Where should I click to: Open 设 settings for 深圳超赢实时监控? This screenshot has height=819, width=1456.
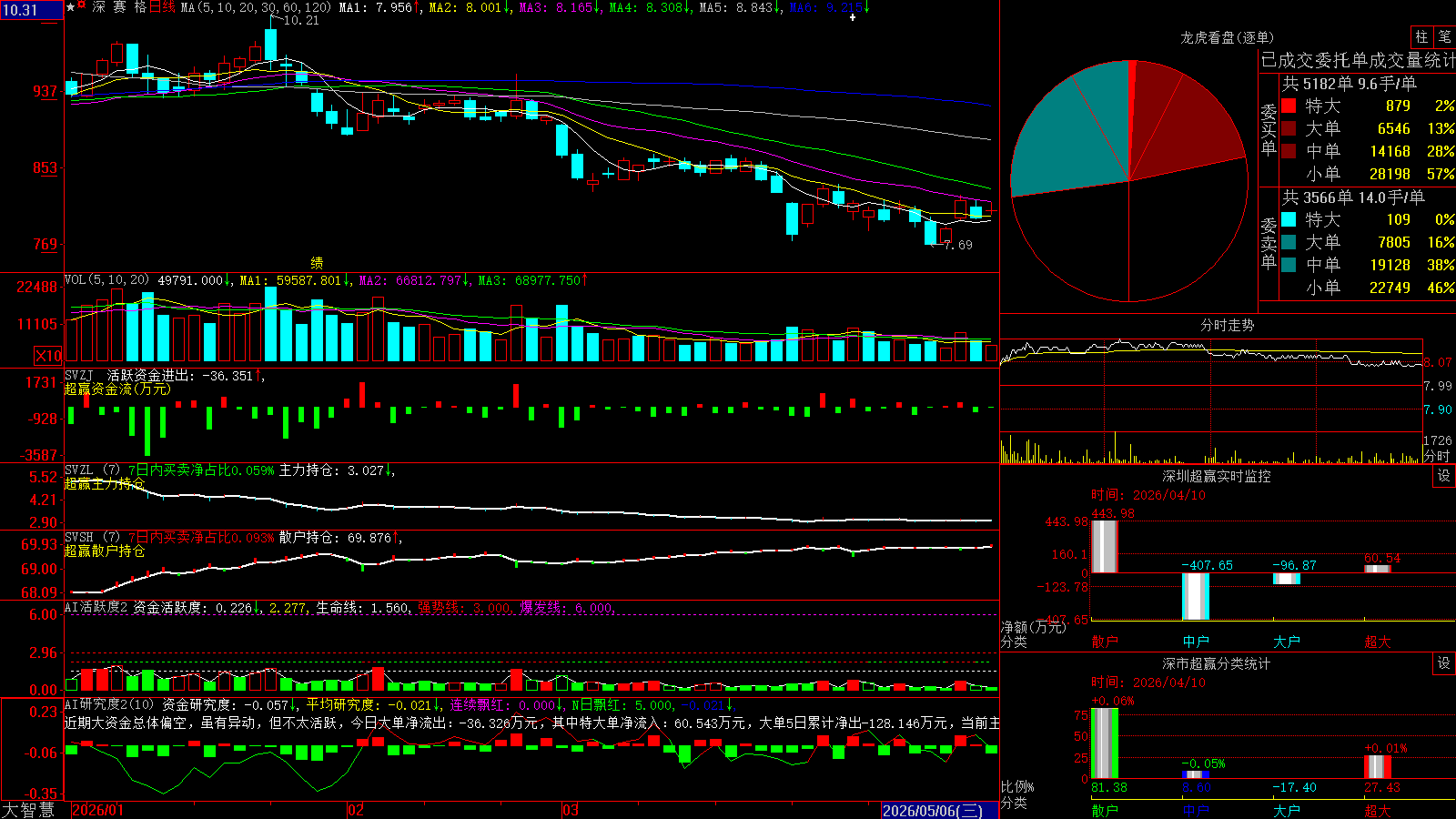(x=1444, y=477)
